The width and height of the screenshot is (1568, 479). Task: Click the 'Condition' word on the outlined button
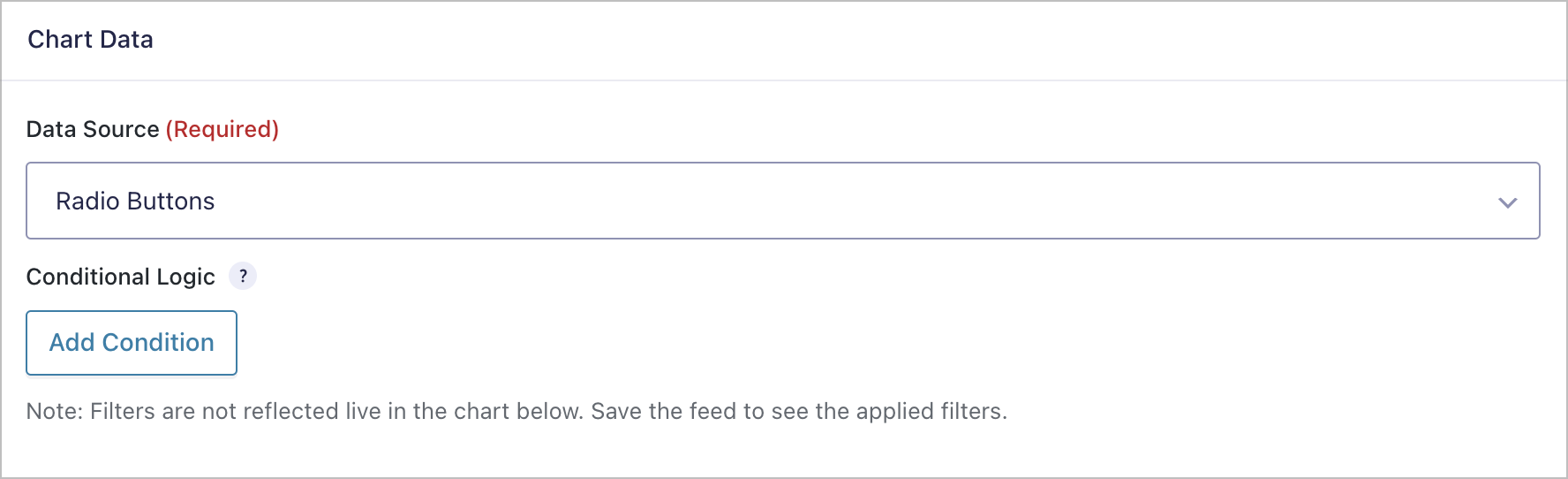[x=158, y=343]
